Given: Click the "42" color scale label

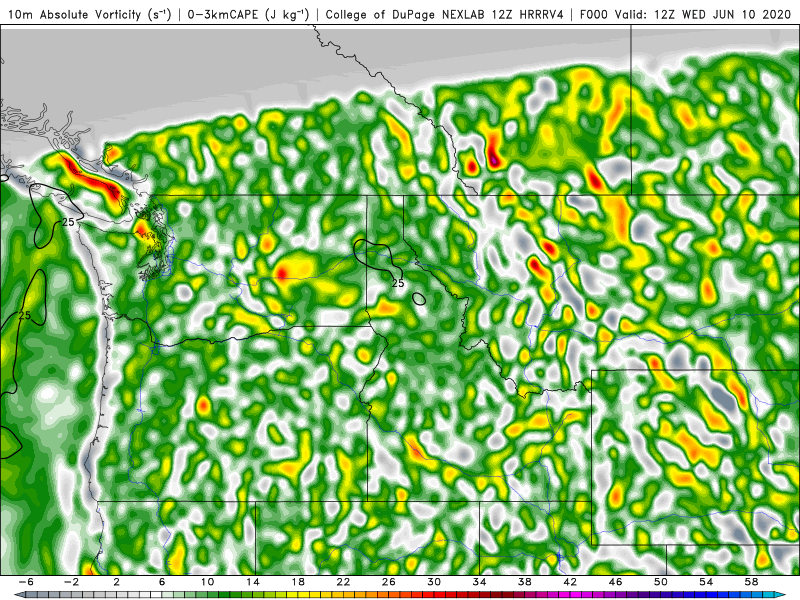Looking at the screenshot, I should (570, 582).
